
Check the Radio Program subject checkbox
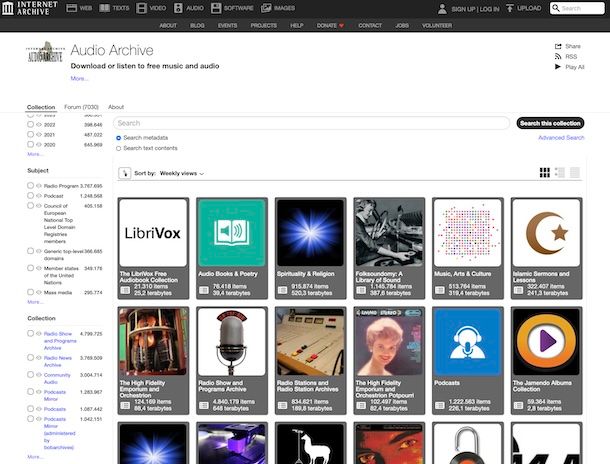click(x=30, y=186)
